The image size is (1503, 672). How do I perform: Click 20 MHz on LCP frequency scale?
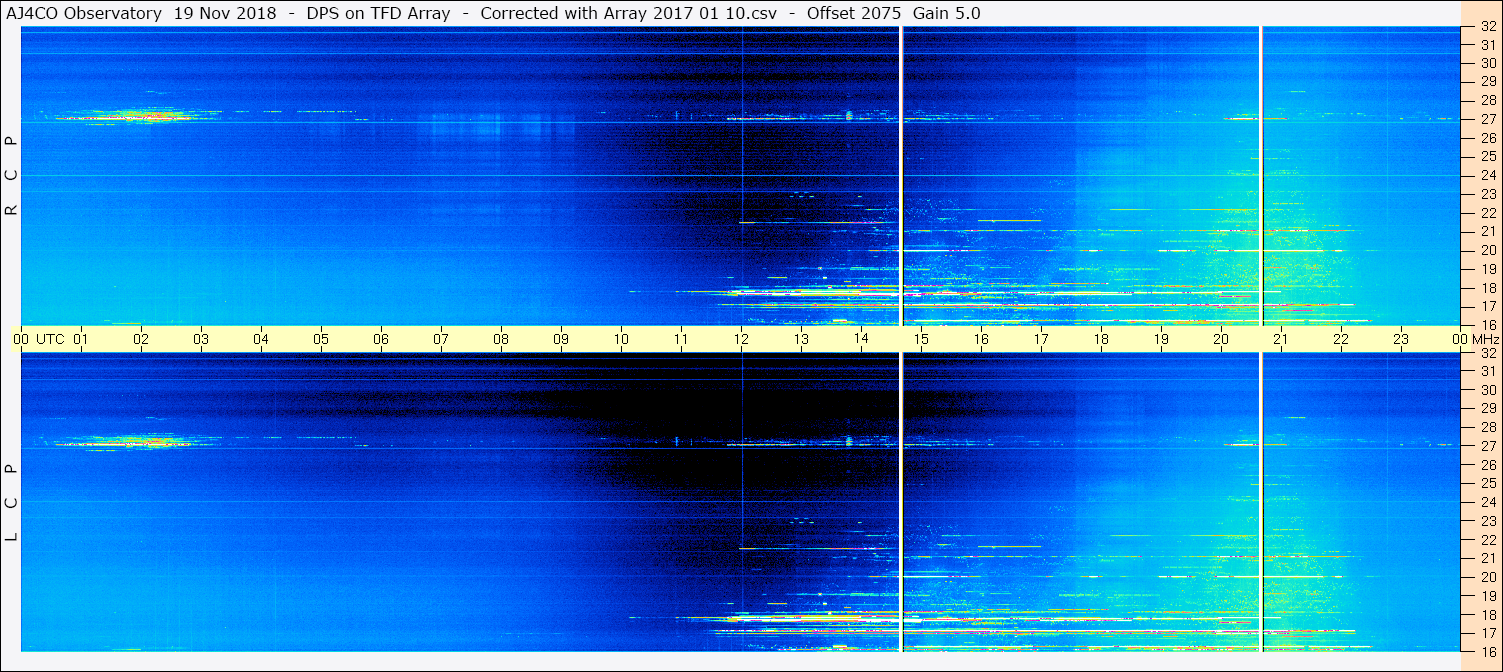(1488, 577)
